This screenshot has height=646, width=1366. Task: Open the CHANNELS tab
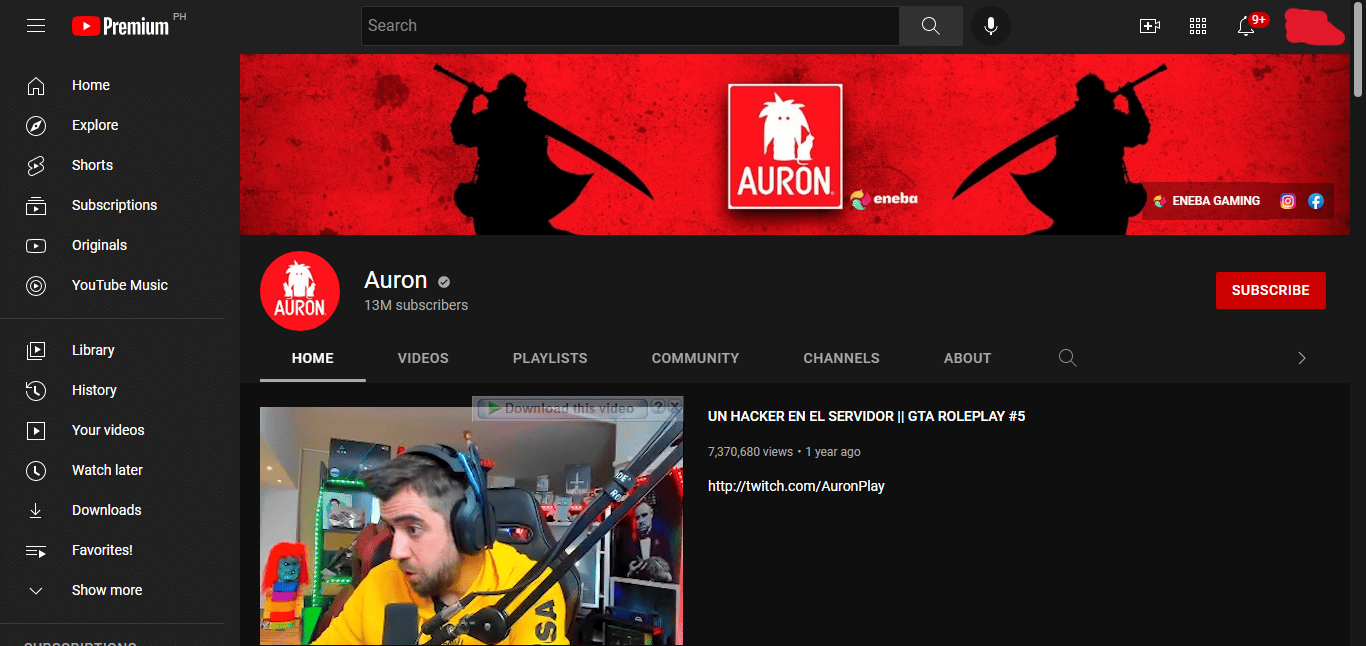point(841,358)
